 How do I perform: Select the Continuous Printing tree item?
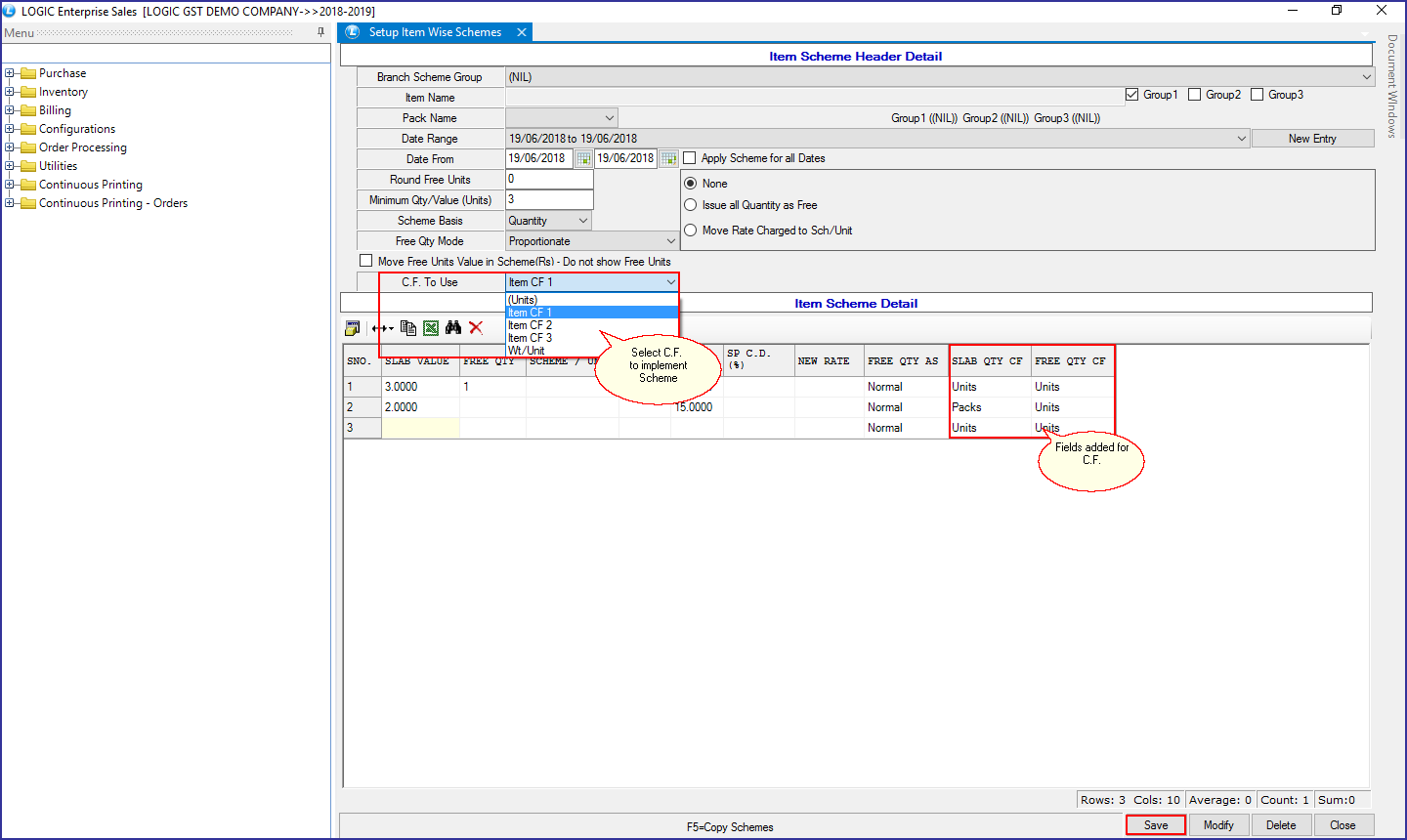[91, 185]
